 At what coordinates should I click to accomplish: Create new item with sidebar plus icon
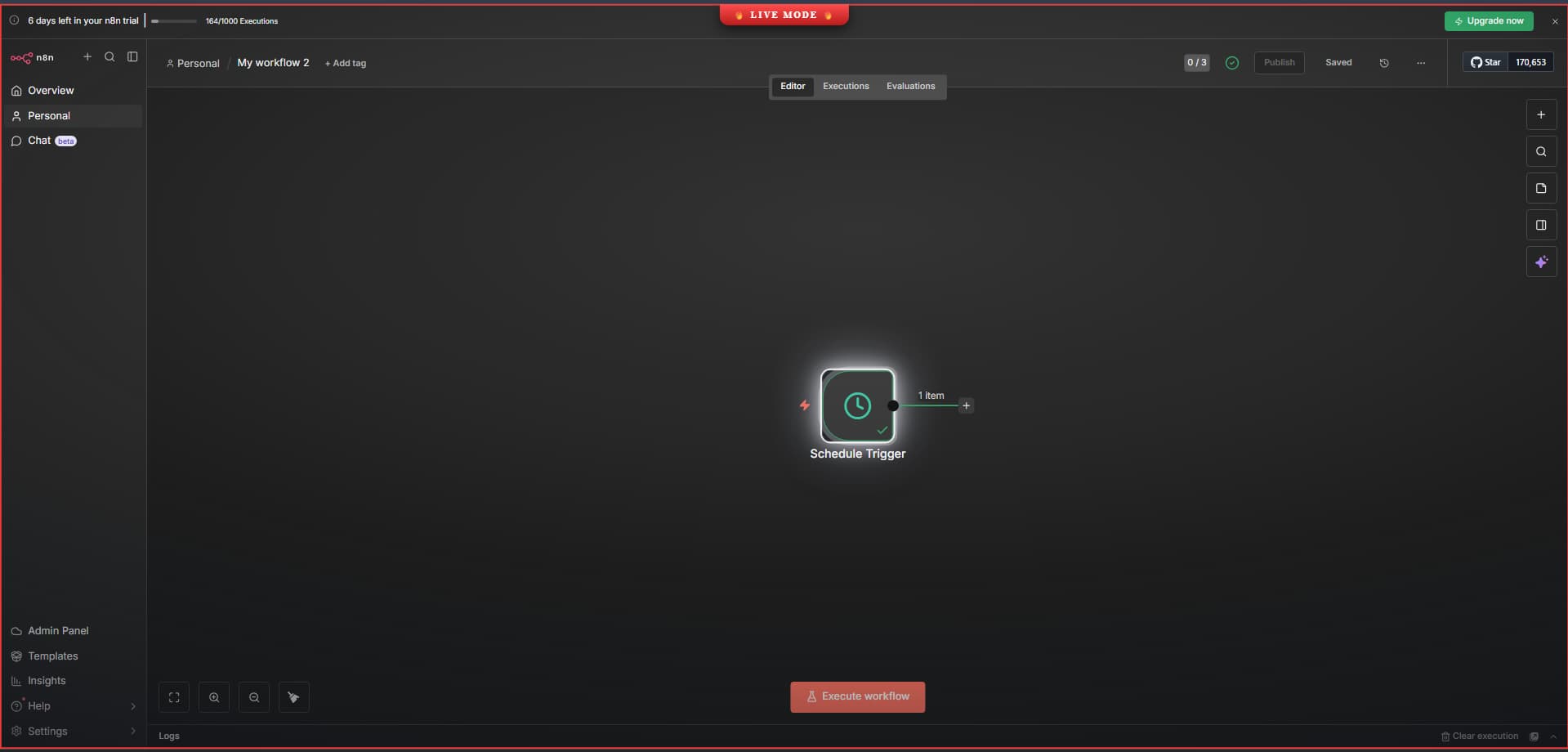[87, 57]
